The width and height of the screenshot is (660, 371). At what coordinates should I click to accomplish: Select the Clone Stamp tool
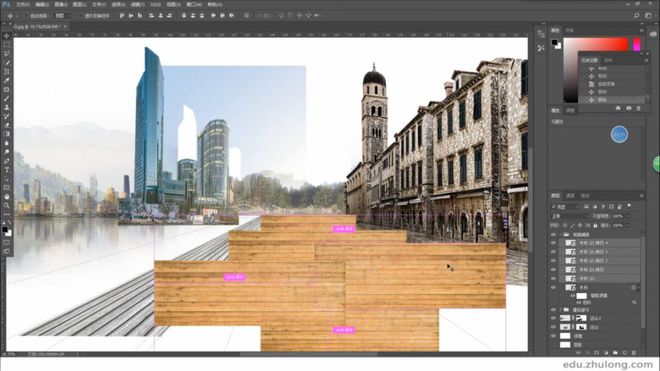coord(6,107)
